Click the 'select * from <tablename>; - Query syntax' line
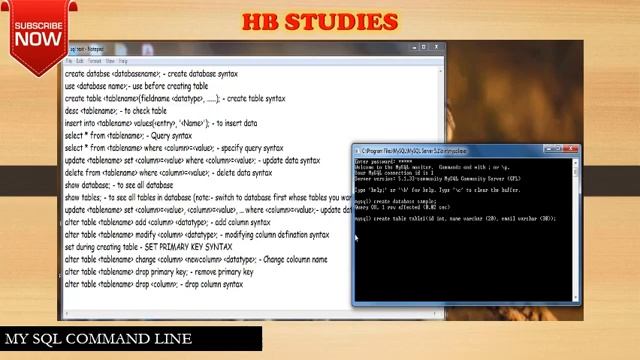 (128, 136)
